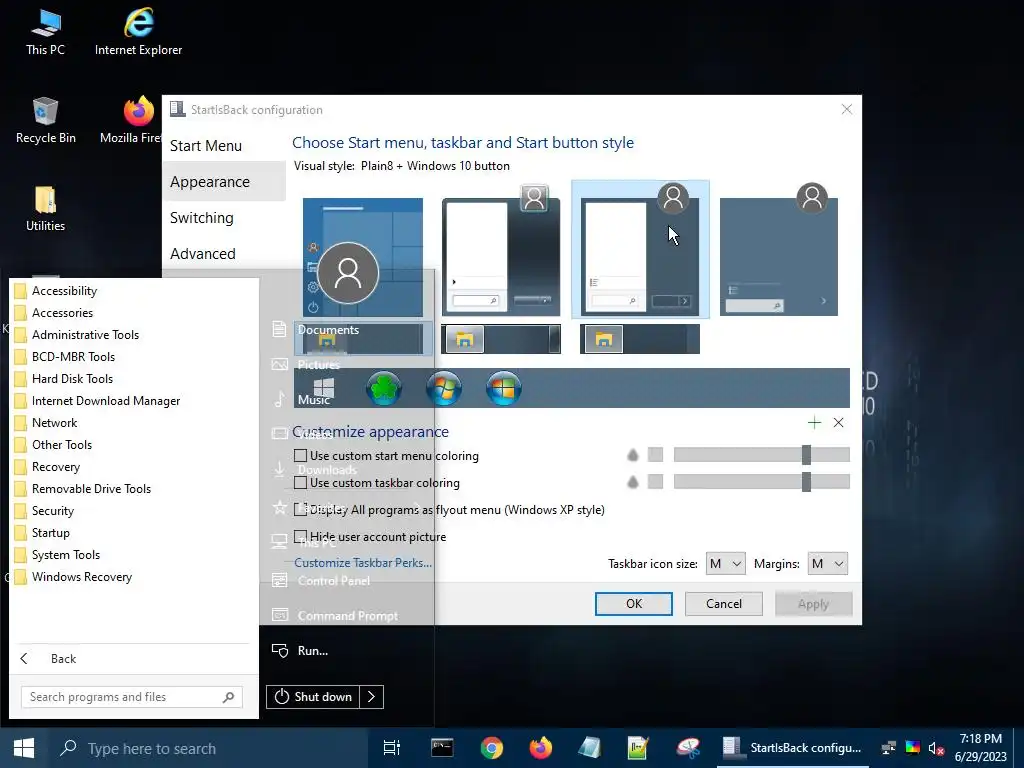This screenshot has height=768, width=1024.
Task: Select the clover Start button orb
Action: coord(384,388)
